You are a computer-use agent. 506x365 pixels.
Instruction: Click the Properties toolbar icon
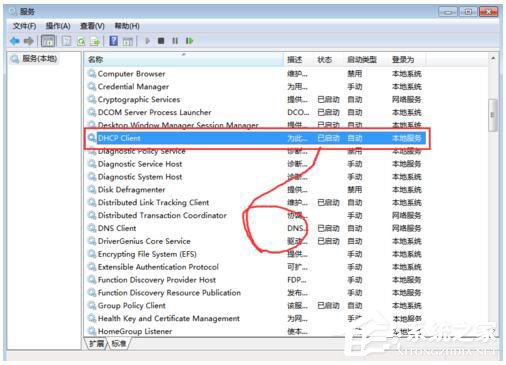(x=67, y=41)
